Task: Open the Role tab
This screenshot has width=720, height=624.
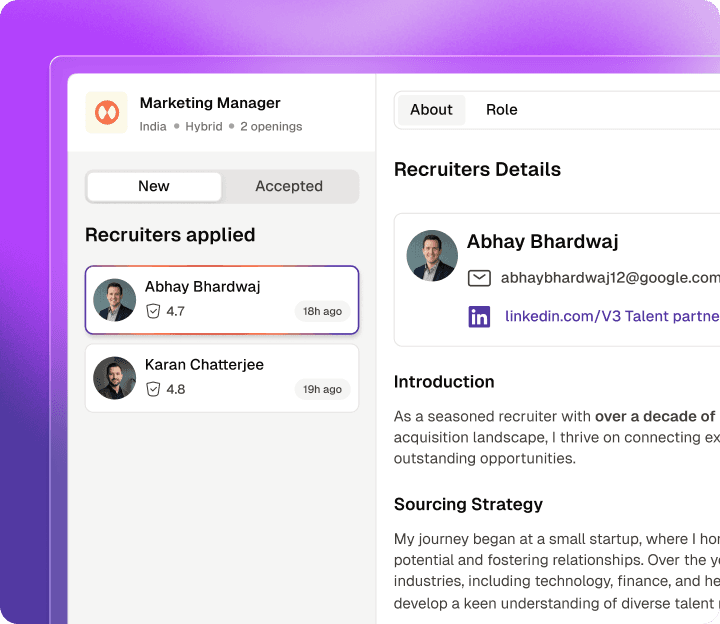Action: pos(501,110)
